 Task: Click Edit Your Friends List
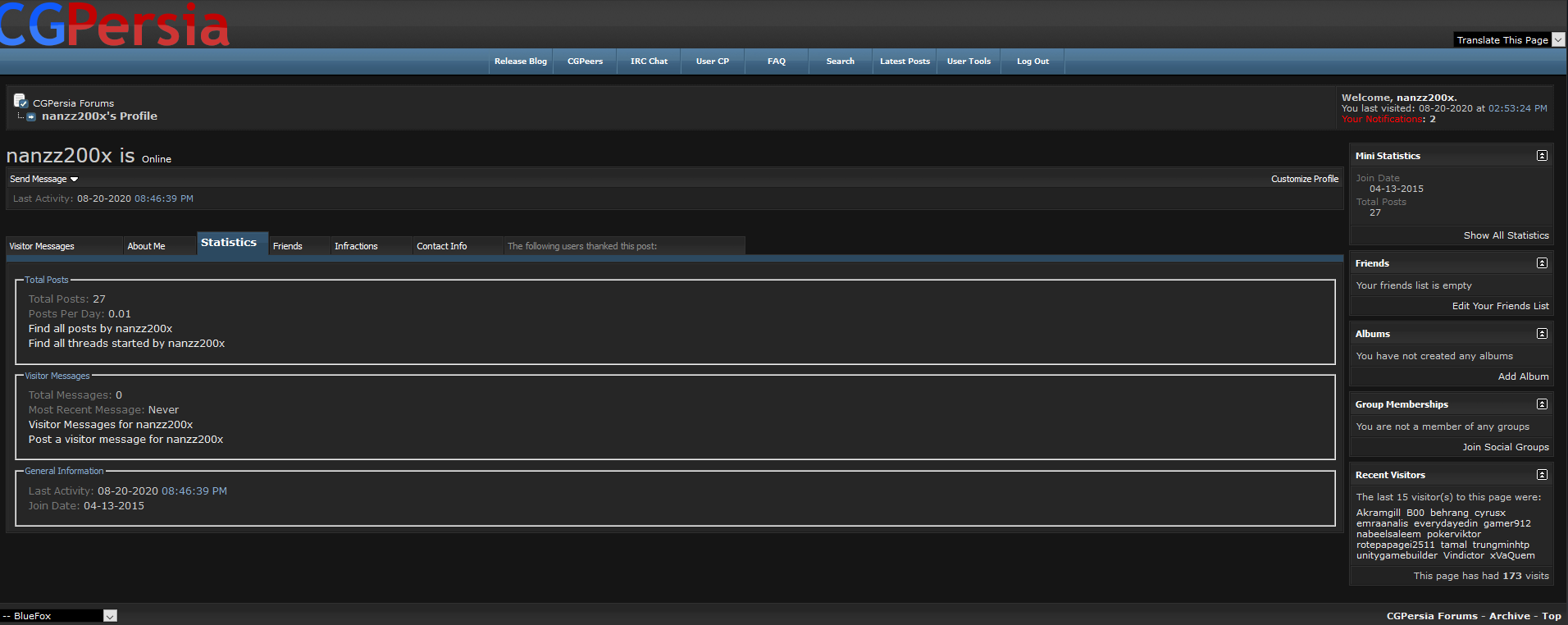(1500, 306)
